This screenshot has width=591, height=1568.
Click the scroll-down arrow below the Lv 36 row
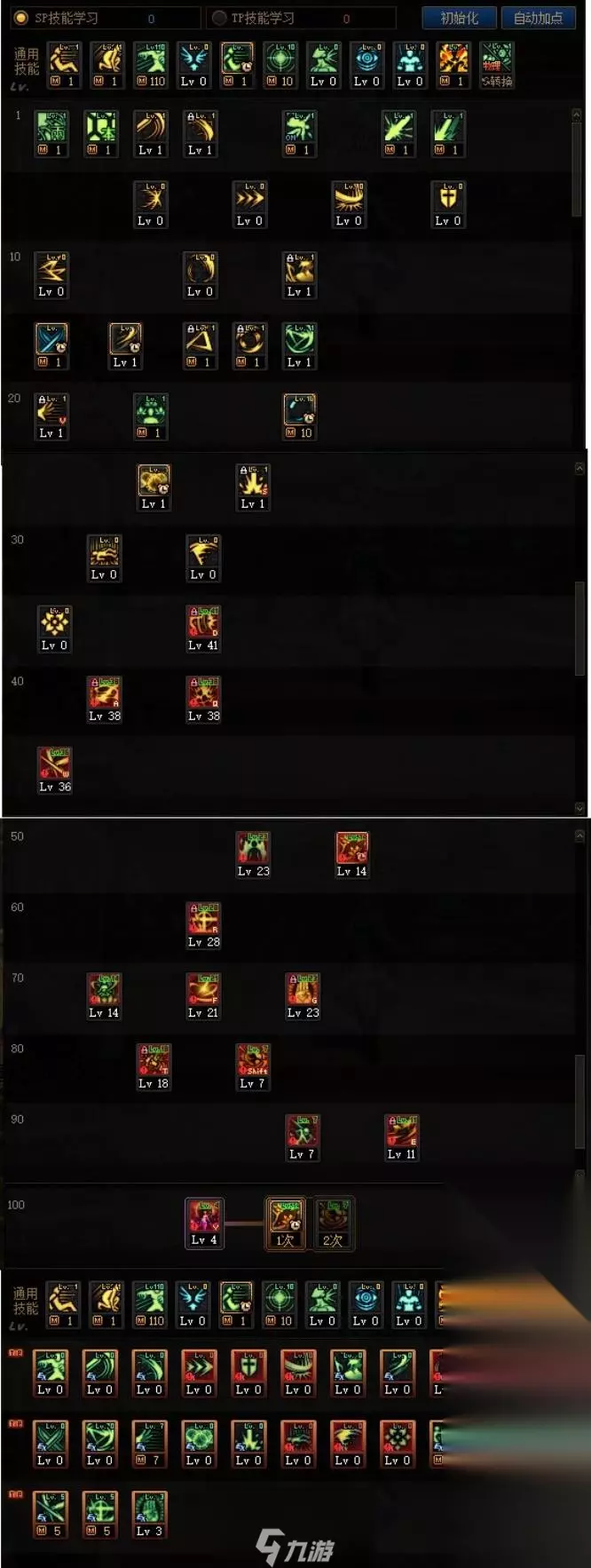pos(579,808)
